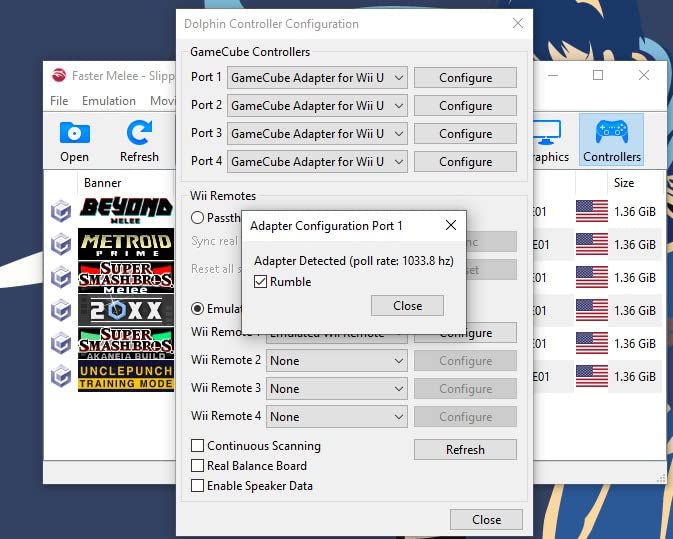Open Port 4 controller type dropdown
This screenshot has width=673, height=539.
(317, 162)
